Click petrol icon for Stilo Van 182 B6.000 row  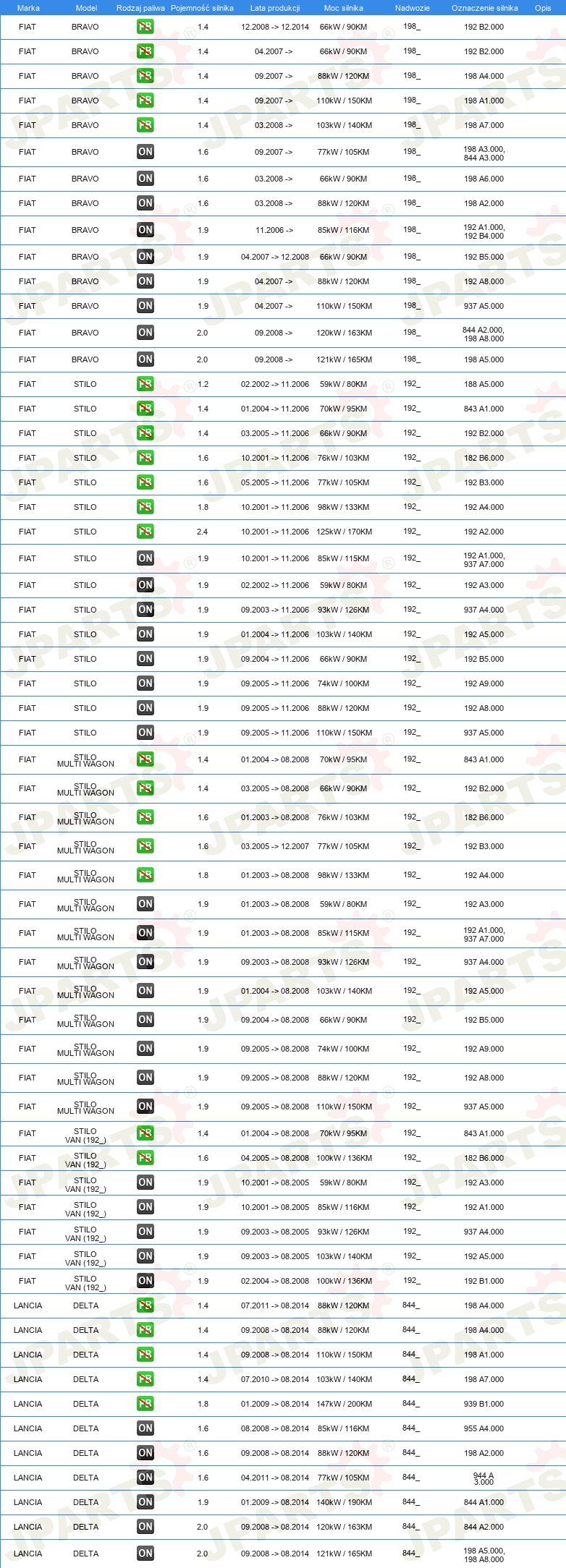tap(145, 1158)
